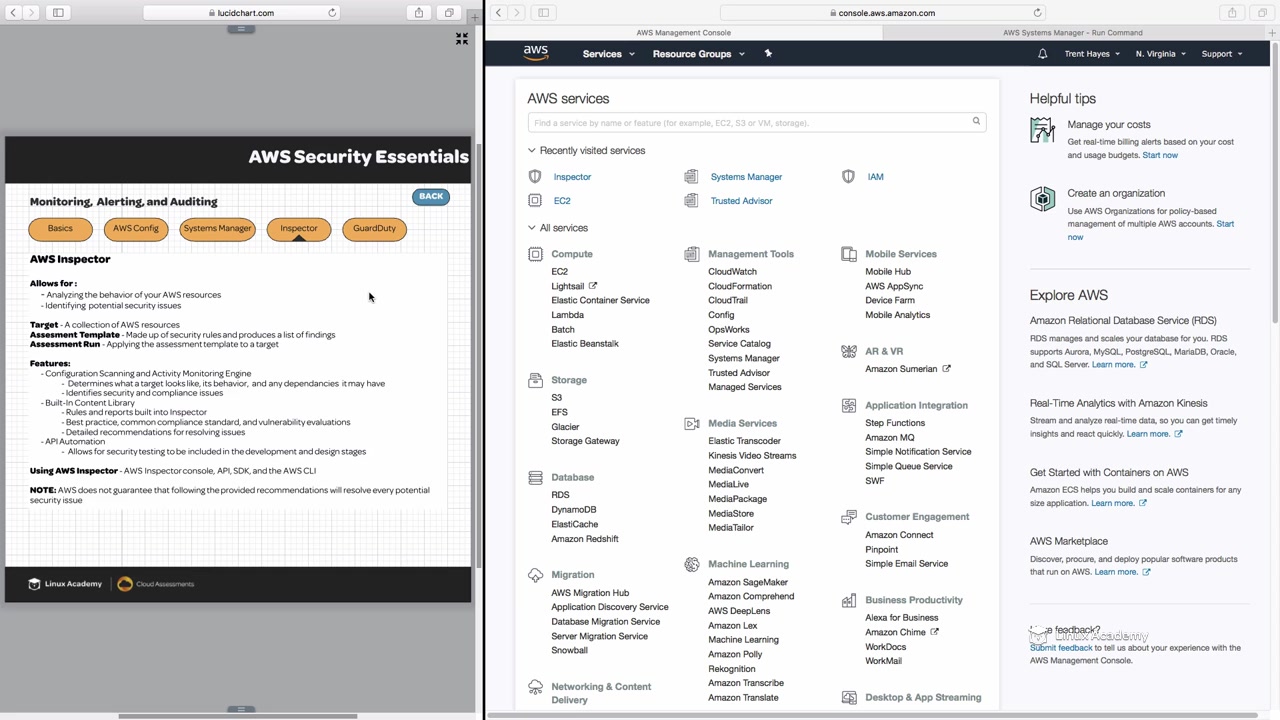Screen dimensions: 1280x720
Task: Switch to the AWS Systems Manager - Run Command tab
Action: click(x=1074, y=33)
